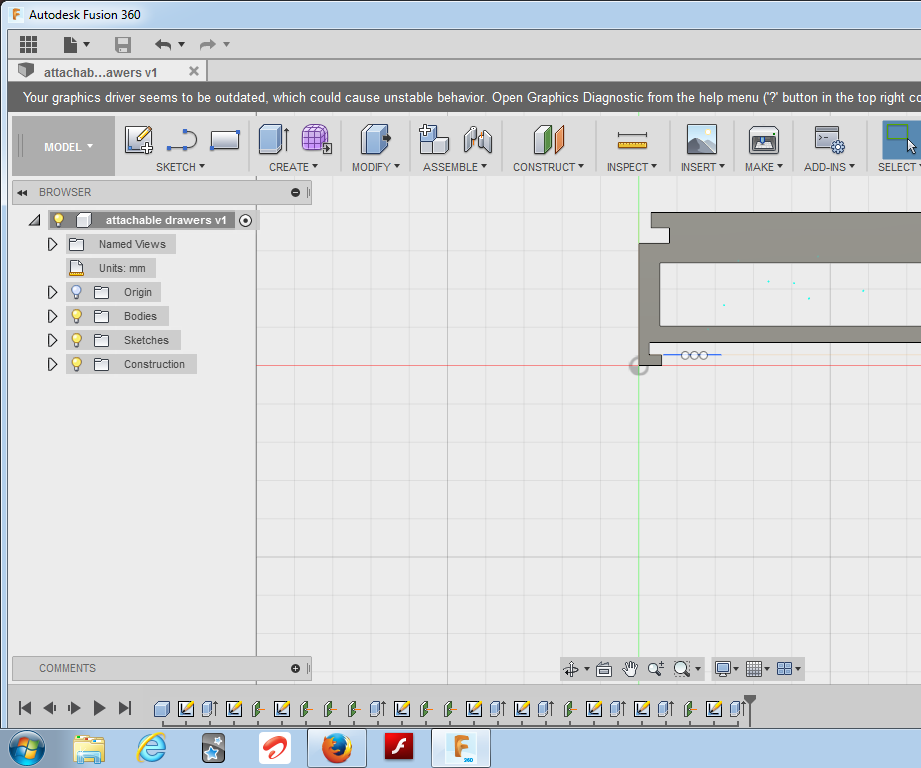The width and height of the screenshot is (921, 768).
Task: Open Firefox from the Windows taskbar
Action: click(337, 747)
